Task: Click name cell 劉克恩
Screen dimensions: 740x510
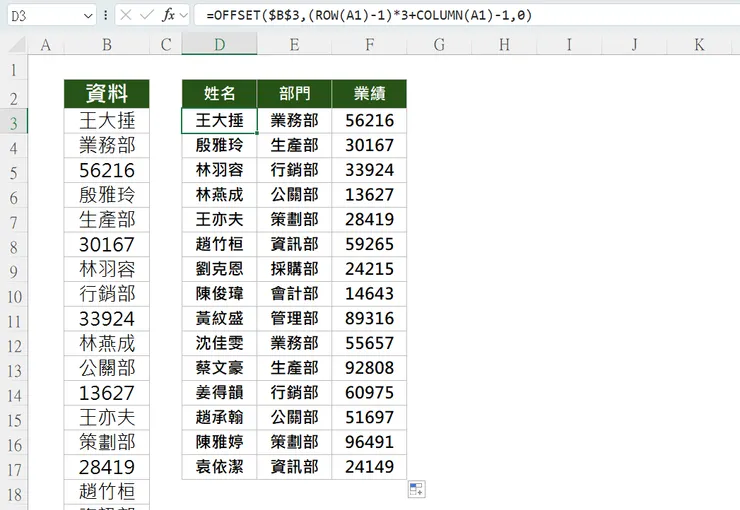Action: click(x=219, y=269)
